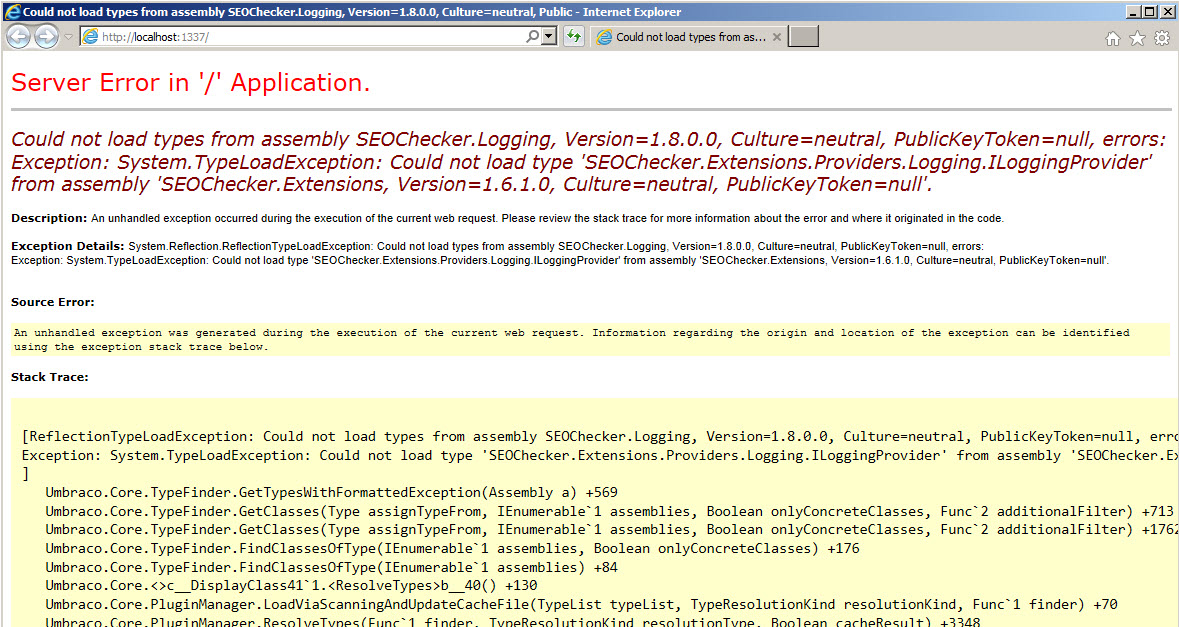The height and width of the screenshot is (627, 1179).
Task: Open Favorites with the star icon
Action: [1138, 38]
